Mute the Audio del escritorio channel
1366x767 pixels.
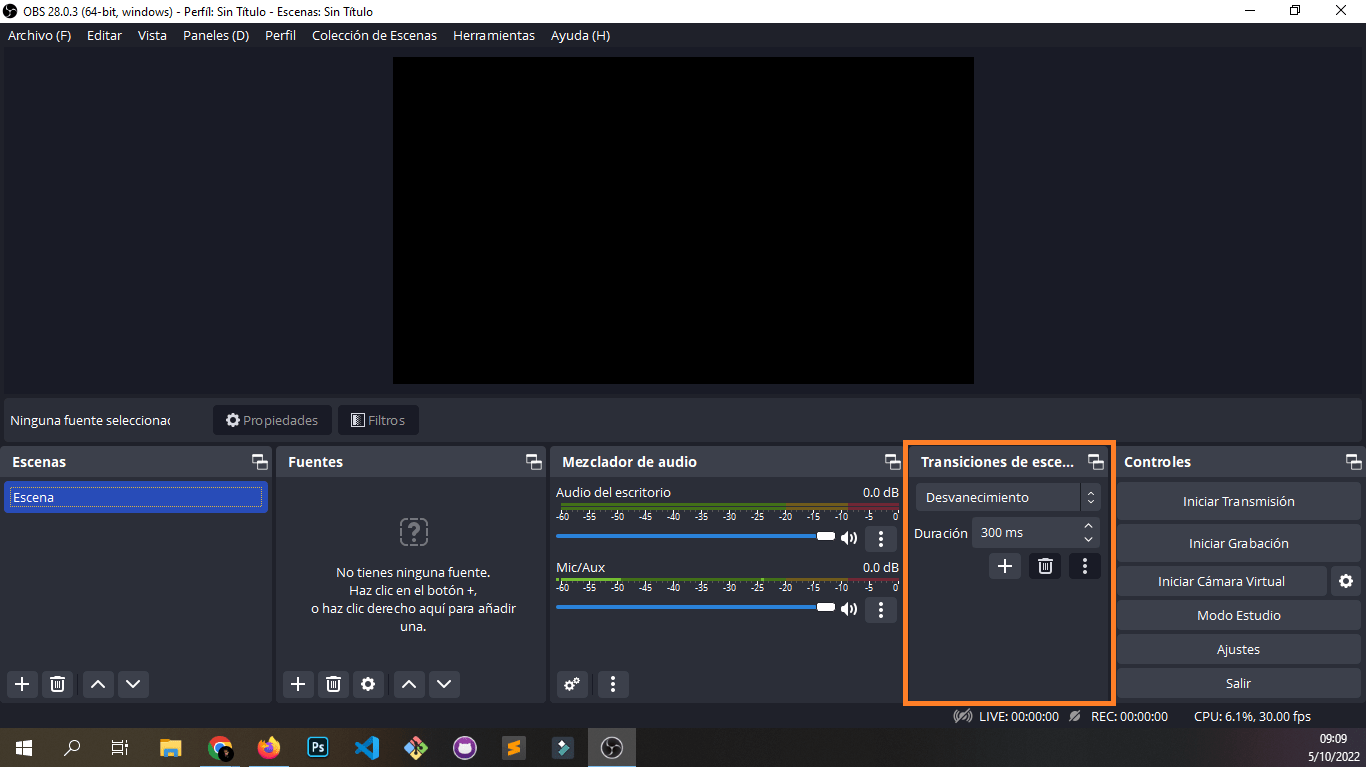pos(849,537)
